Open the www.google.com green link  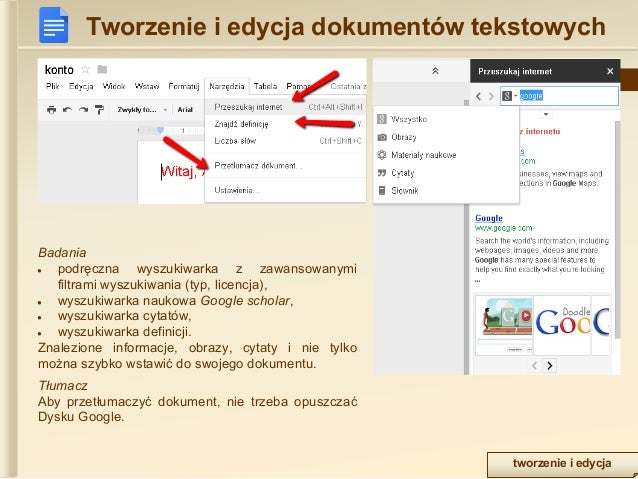coord(503,228)
